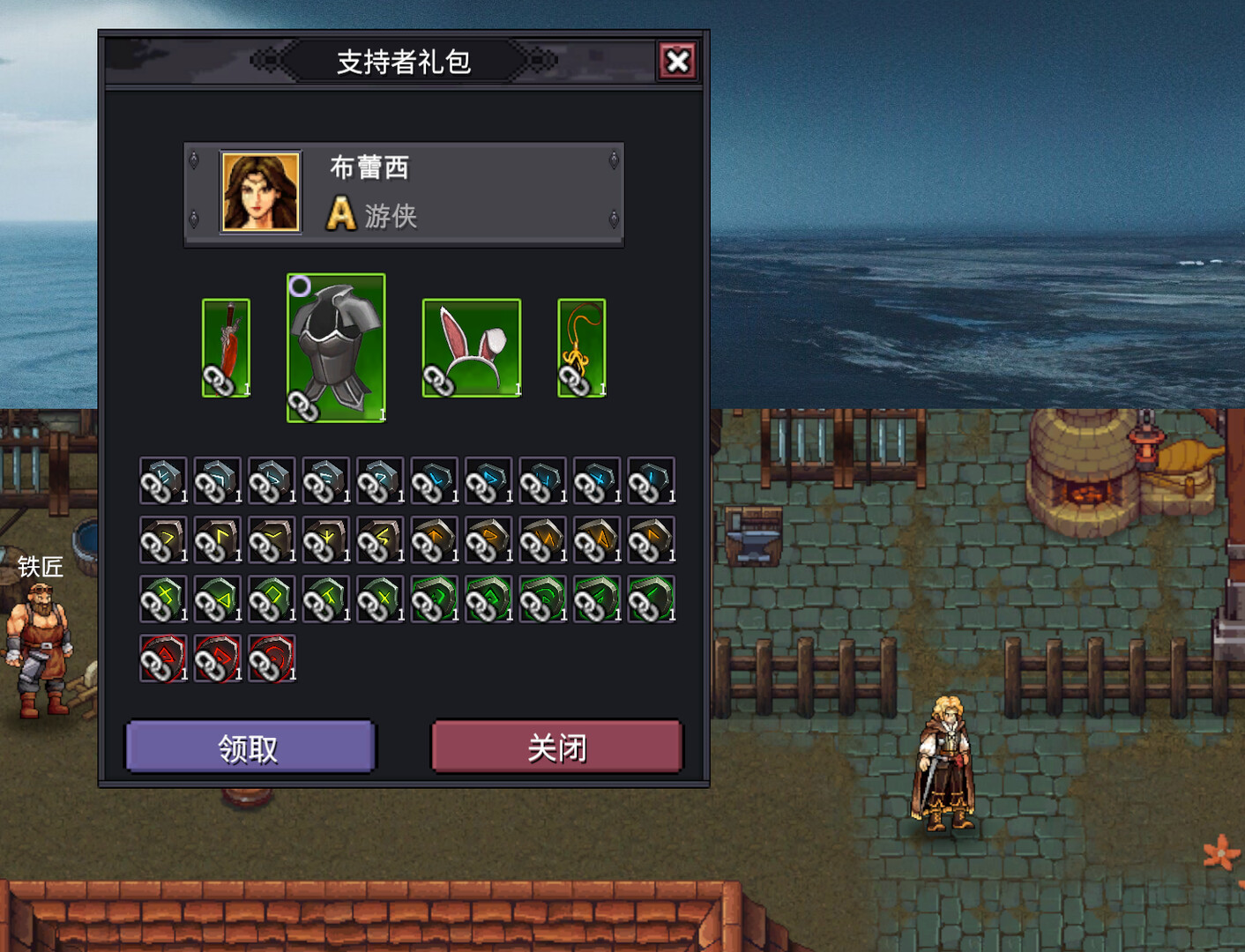The height and width of the screenshot is (952, 1245).
Task: Click the first red rune stone
Action: coord(163,658)
